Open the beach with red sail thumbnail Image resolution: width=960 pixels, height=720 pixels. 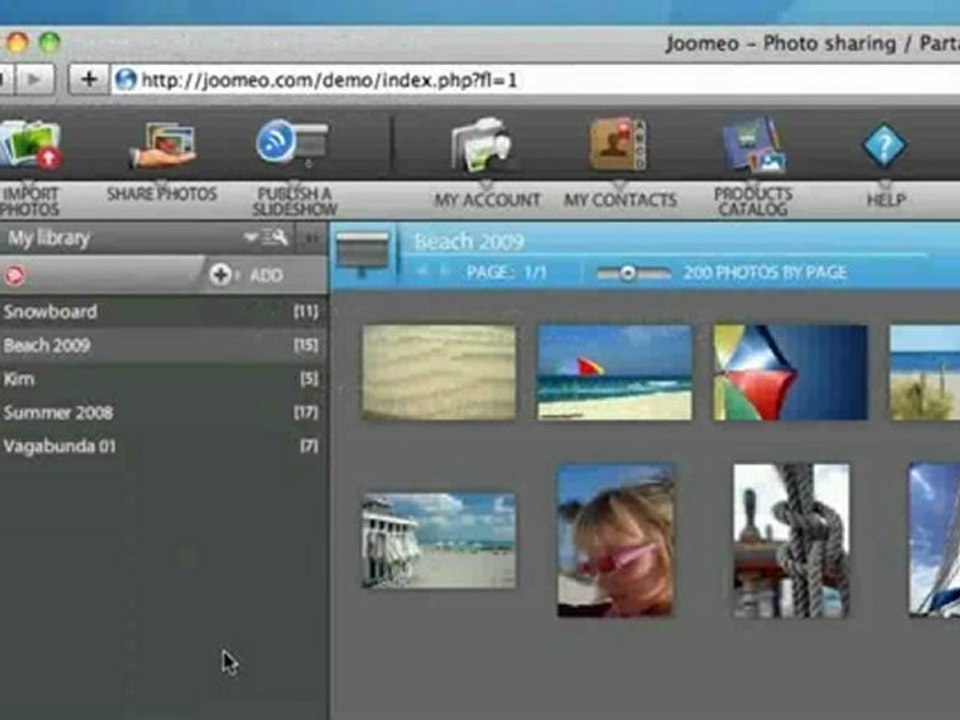614,372
